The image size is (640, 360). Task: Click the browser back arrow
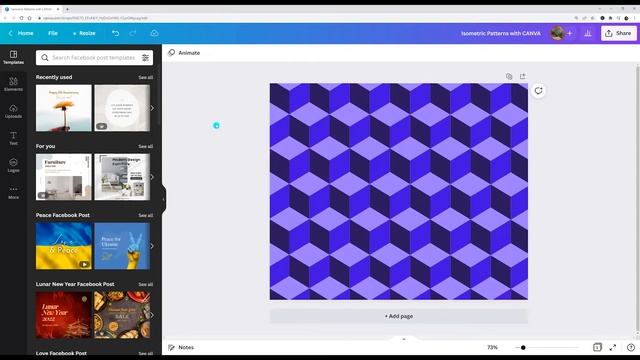pyautogui.click(x=5, y=18)
